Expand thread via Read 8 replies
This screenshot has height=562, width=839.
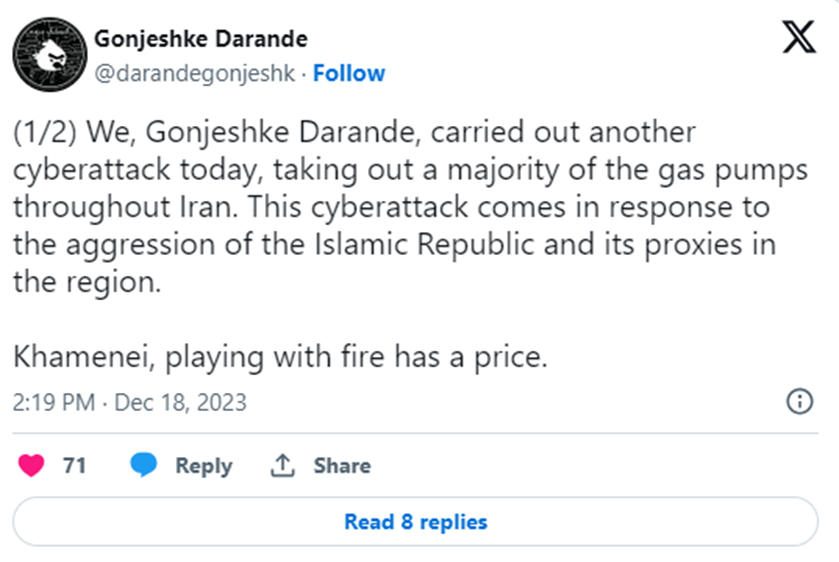click(415, 522)
